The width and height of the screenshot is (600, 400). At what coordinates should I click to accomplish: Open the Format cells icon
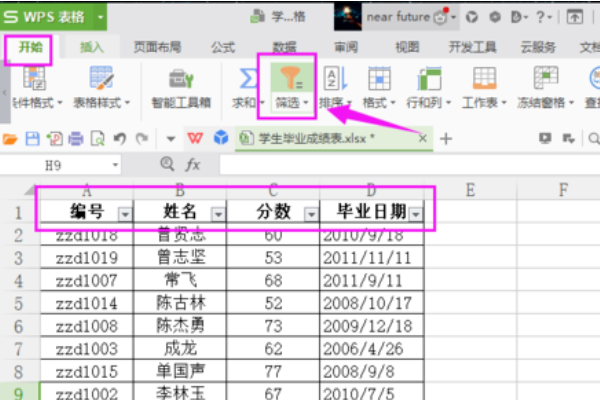pyautogui.click(x=379, y=78)
